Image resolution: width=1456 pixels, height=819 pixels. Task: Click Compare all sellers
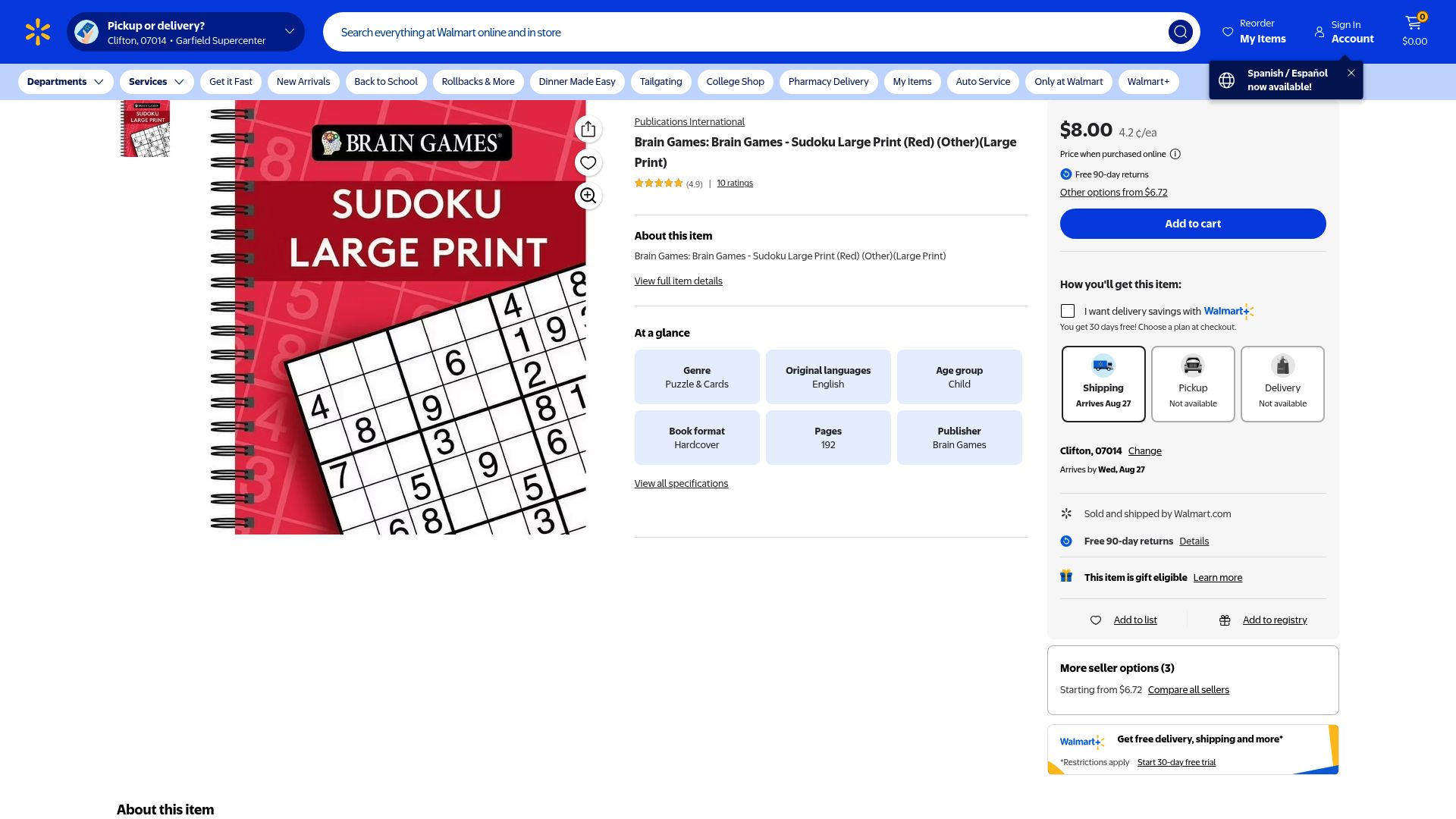(1188, 690)
